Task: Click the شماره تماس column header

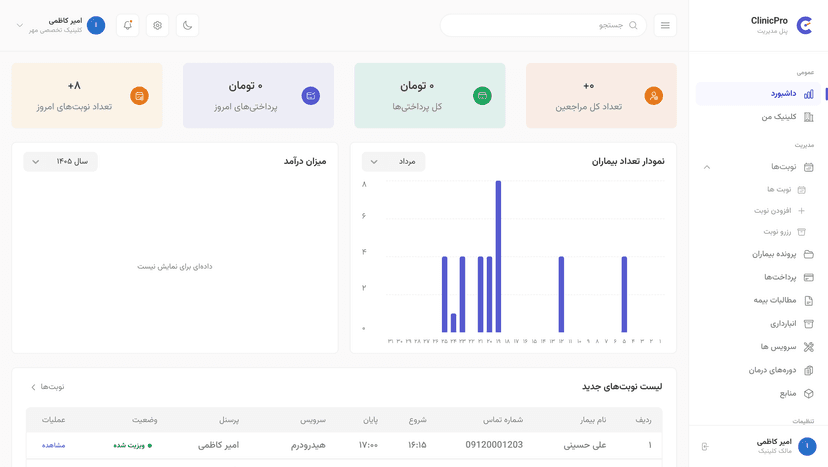Action: 503,420
